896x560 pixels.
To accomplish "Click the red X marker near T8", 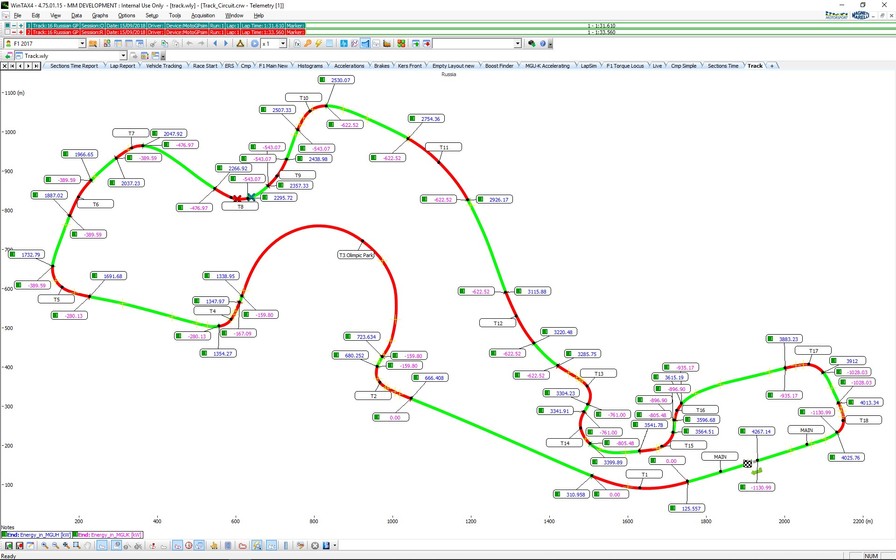I will tap(237, 198).
